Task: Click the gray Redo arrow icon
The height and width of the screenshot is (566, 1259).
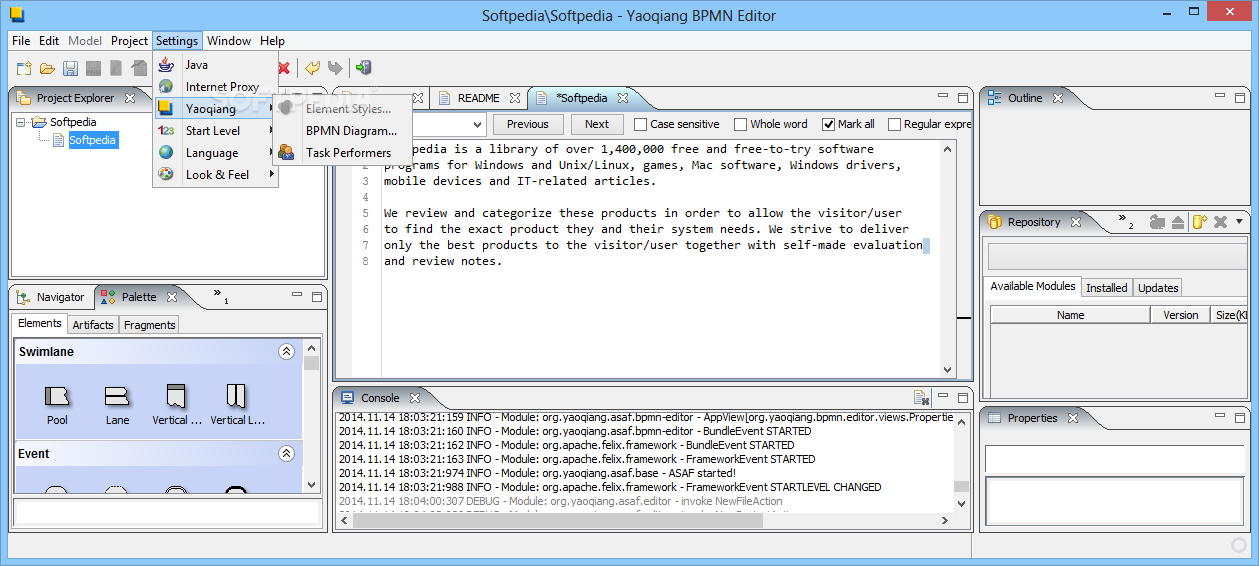Action: [335, 68]
